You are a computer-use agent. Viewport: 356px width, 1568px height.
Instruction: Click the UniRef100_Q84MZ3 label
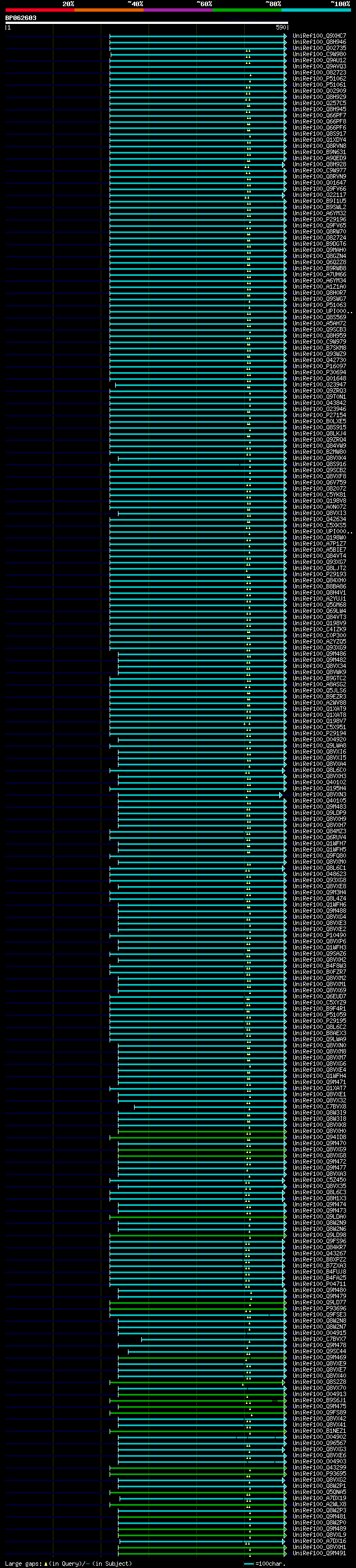(319, 832)
